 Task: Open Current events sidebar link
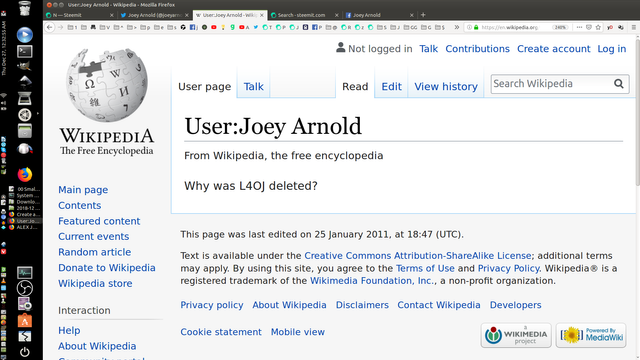pos(93,237)
